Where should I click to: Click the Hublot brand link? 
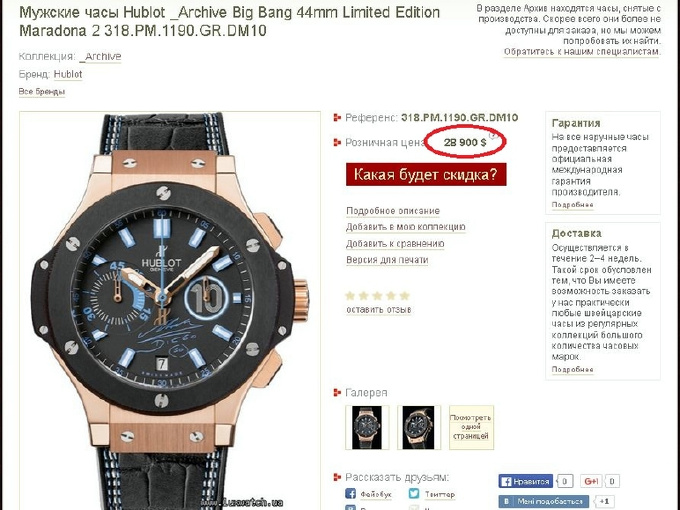(68, 75)
